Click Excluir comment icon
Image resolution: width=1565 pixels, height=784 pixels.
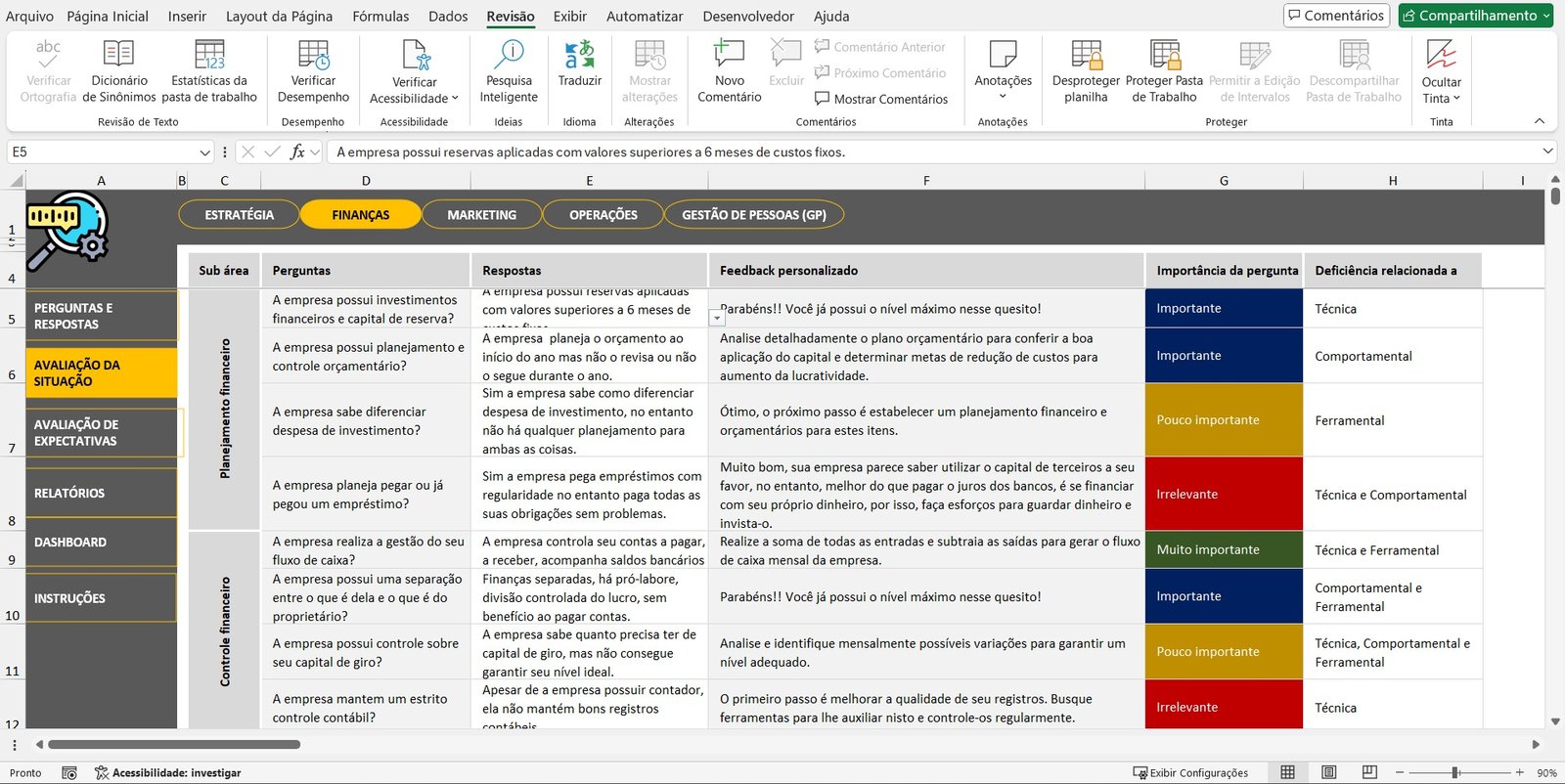786,55
